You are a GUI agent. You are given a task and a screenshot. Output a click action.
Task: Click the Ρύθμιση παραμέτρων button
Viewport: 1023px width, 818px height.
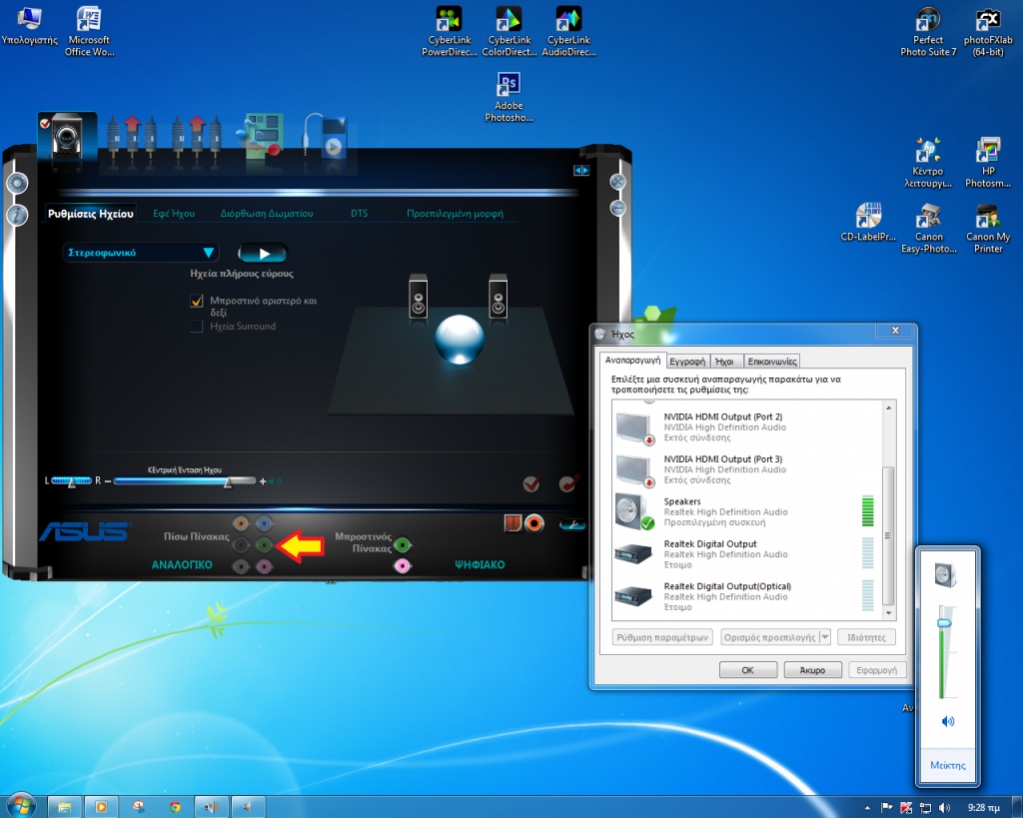(x=662, y=637)
